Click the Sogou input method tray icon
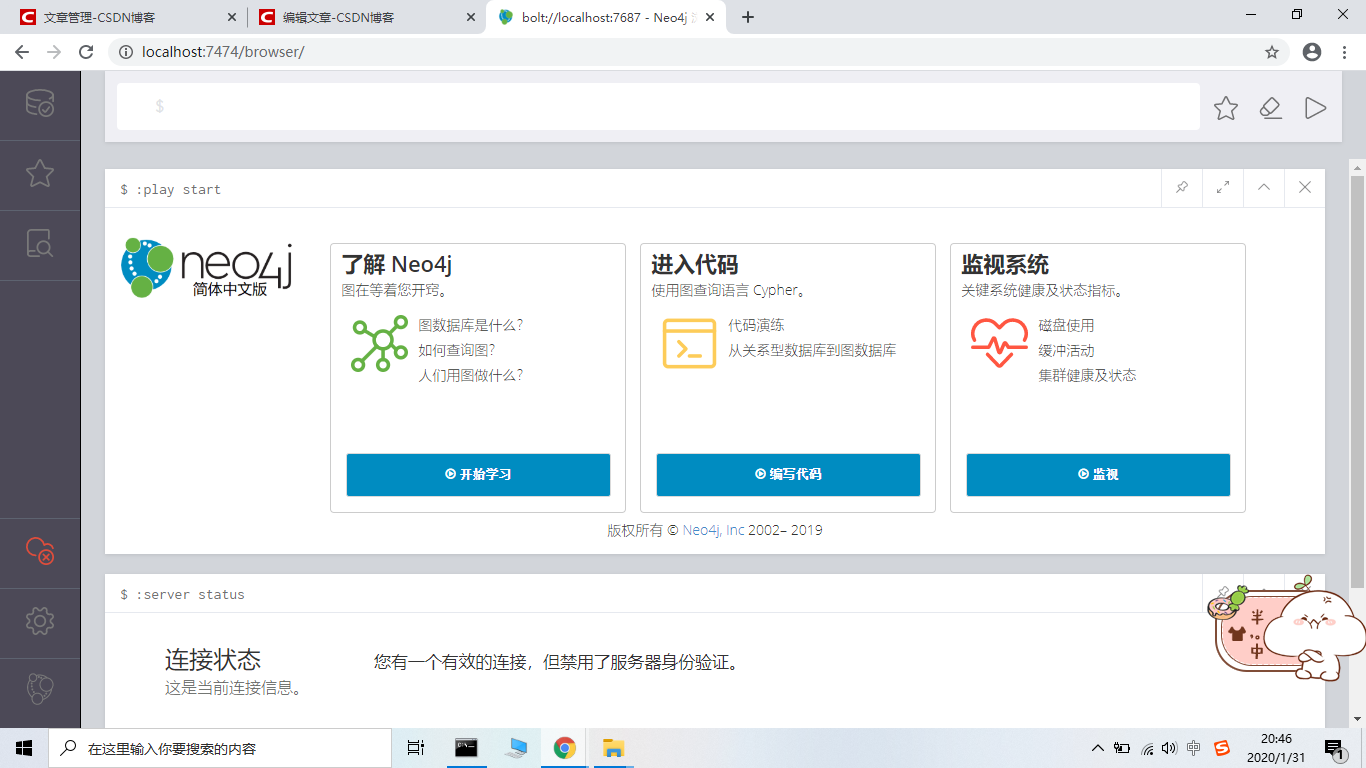The image size is (1366, 768). tap(1222, 748)
